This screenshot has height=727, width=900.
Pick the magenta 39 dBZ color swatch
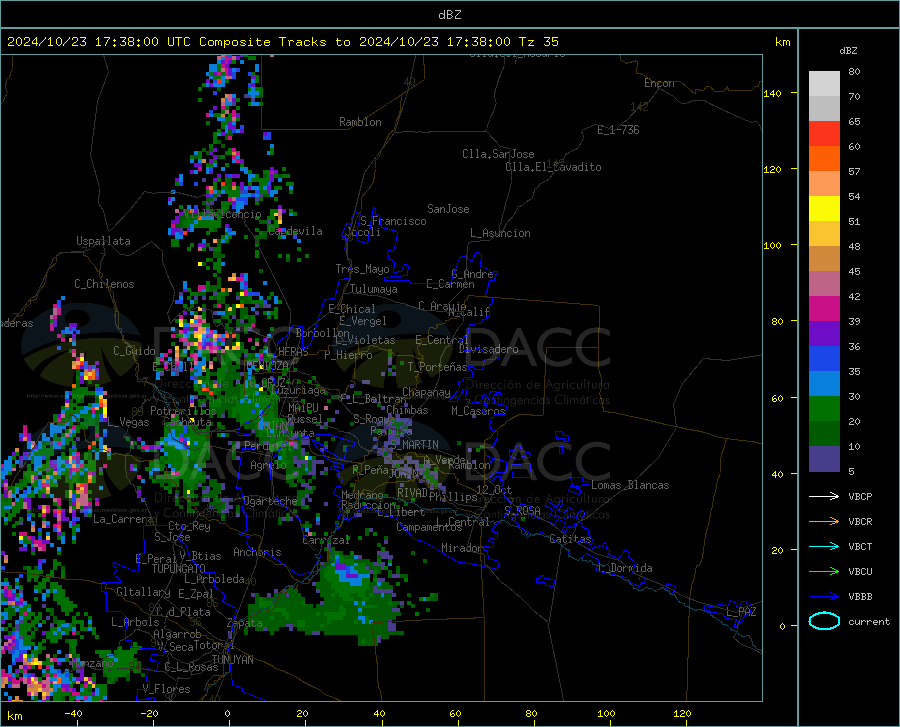(x=824, y=309)
